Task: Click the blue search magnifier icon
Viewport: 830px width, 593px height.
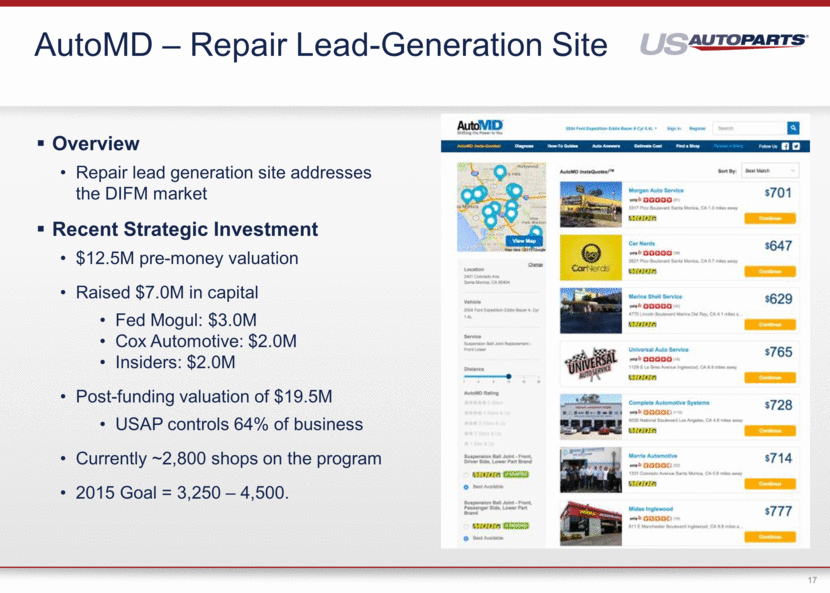Action: (793, 128)
